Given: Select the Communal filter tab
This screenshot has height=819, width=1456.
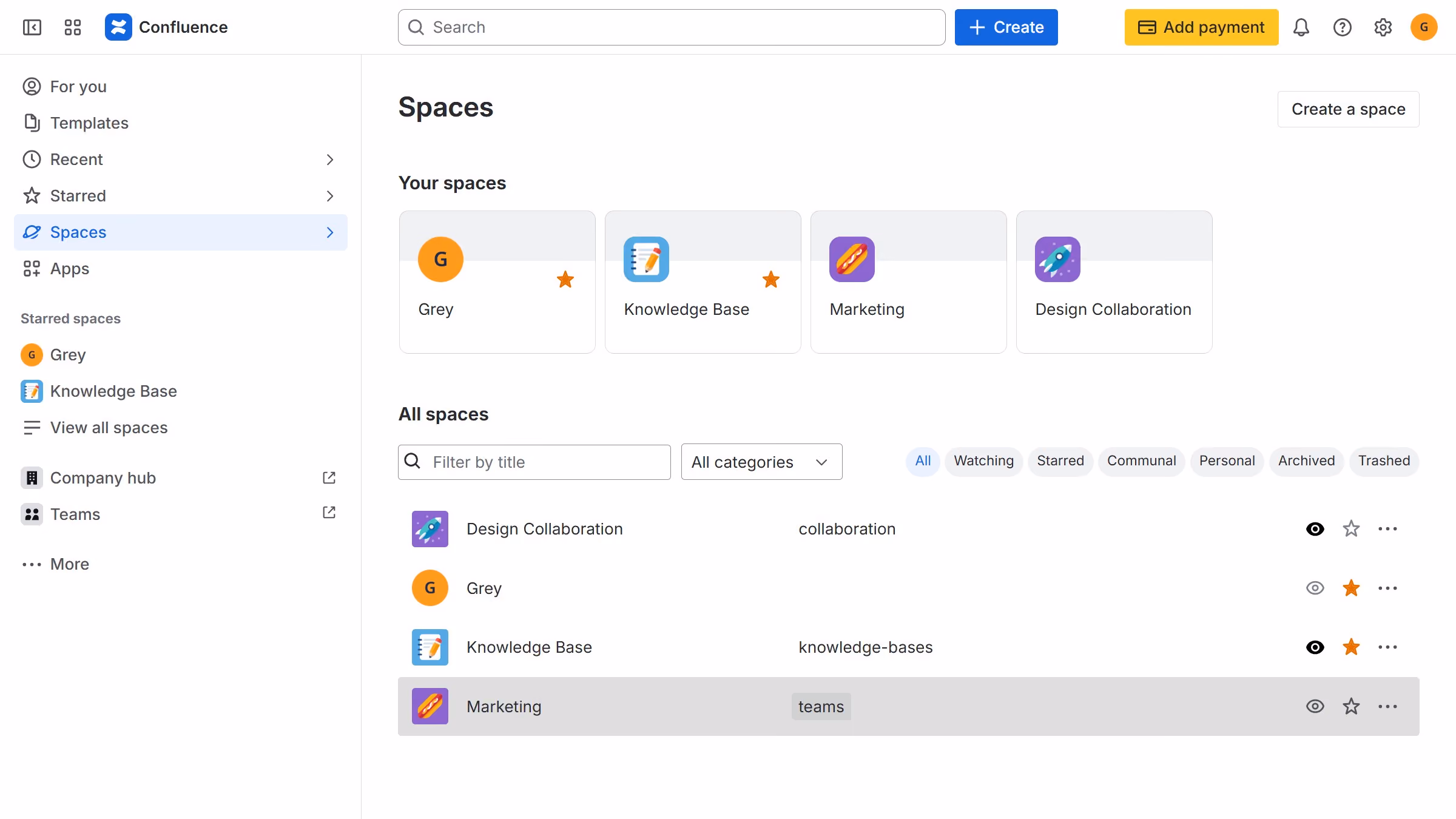Looking at the screenshot, I should point(1141,461).
